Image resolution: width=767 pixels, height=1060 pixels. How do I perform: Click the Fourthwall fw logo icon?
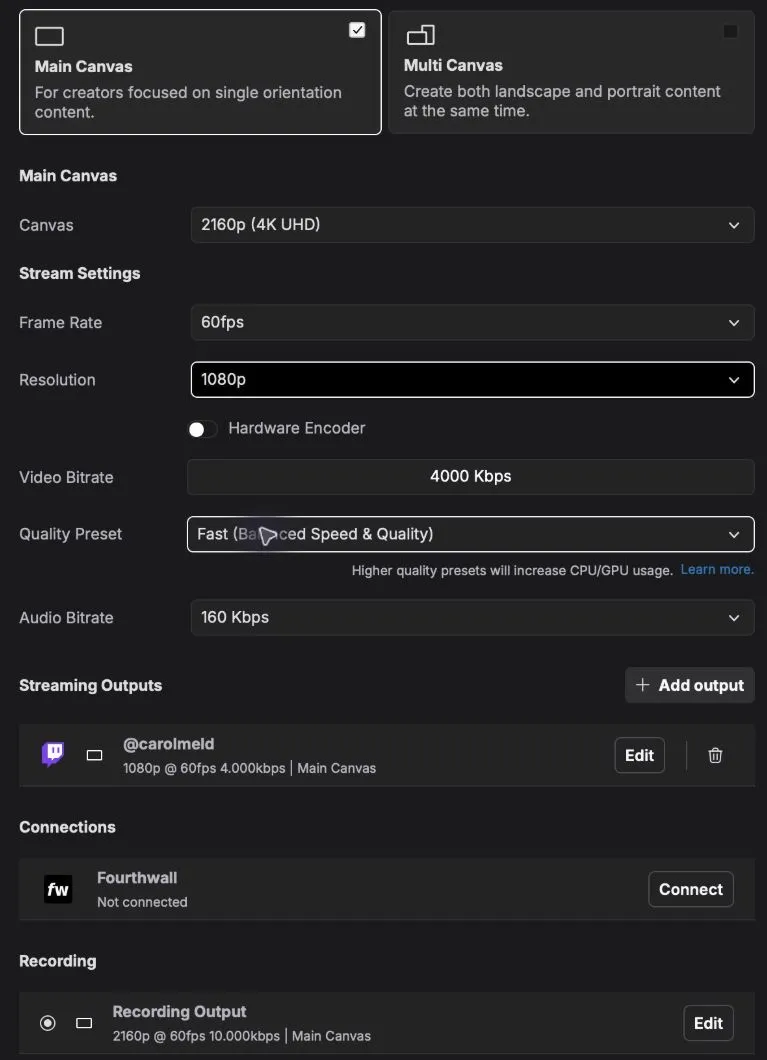pyautogui.click(x=58, y=889)
